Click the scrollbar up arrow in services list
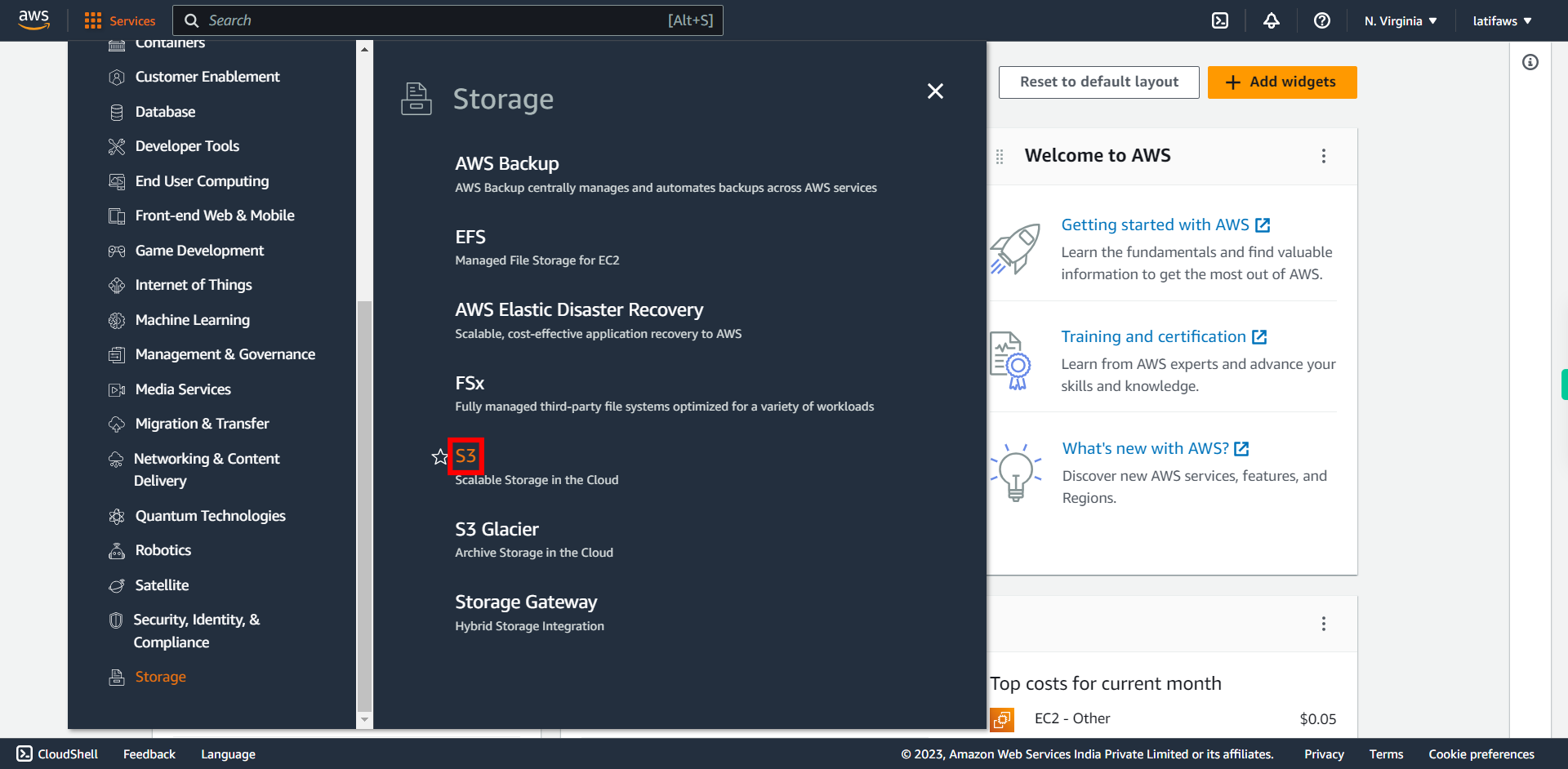Viewport: 1568px width, 769px height. 365,50
